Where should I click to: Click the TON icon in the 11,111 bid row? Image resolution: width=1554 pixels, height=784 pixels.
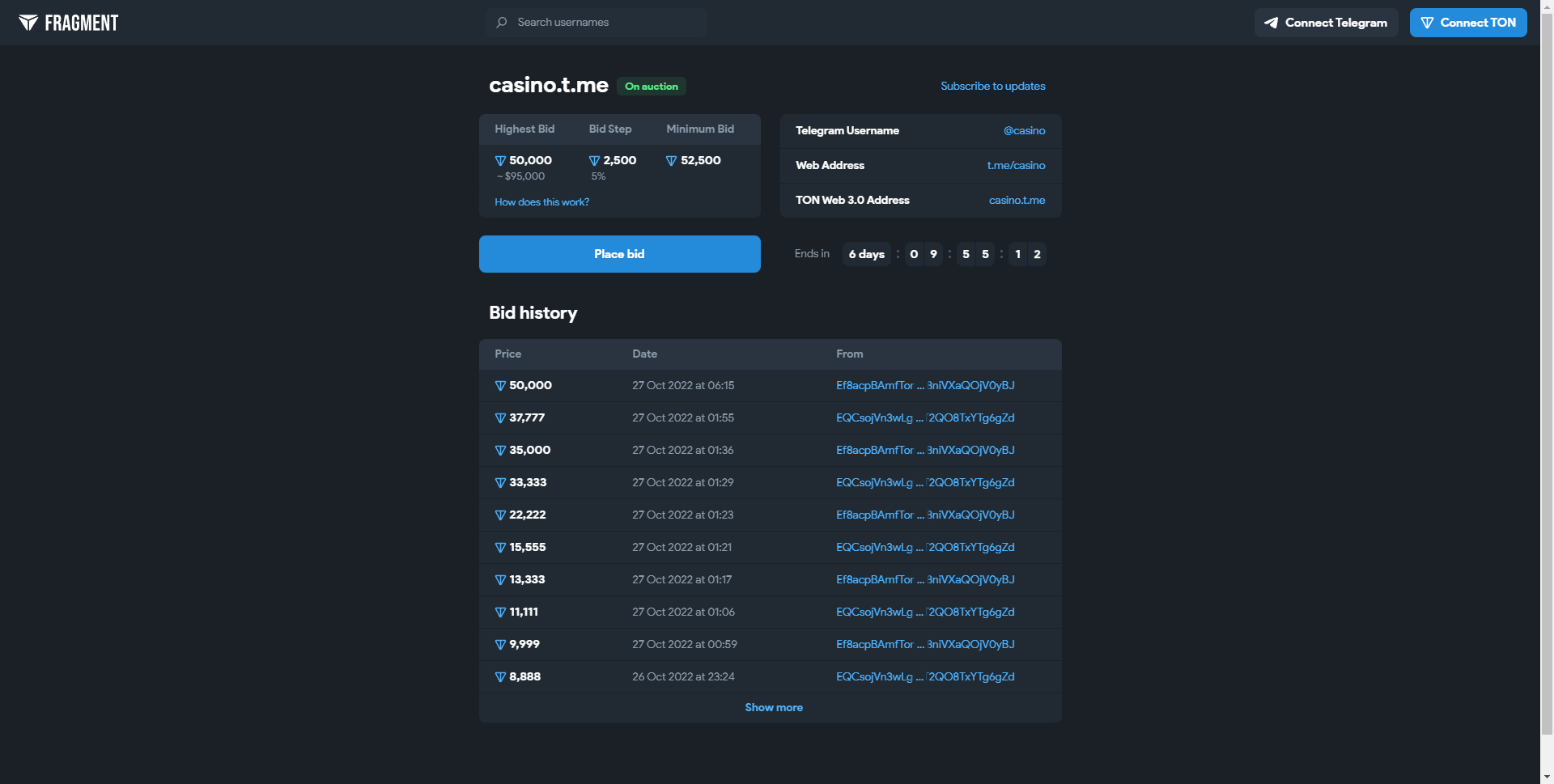tap(500, 612)
